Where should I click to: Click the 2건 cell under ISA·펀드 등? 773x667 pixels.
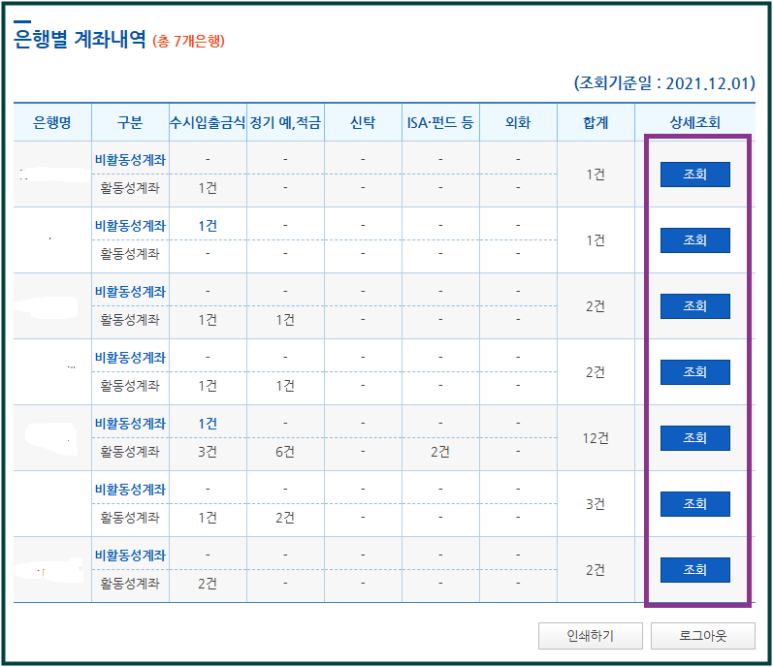(440, 452)
